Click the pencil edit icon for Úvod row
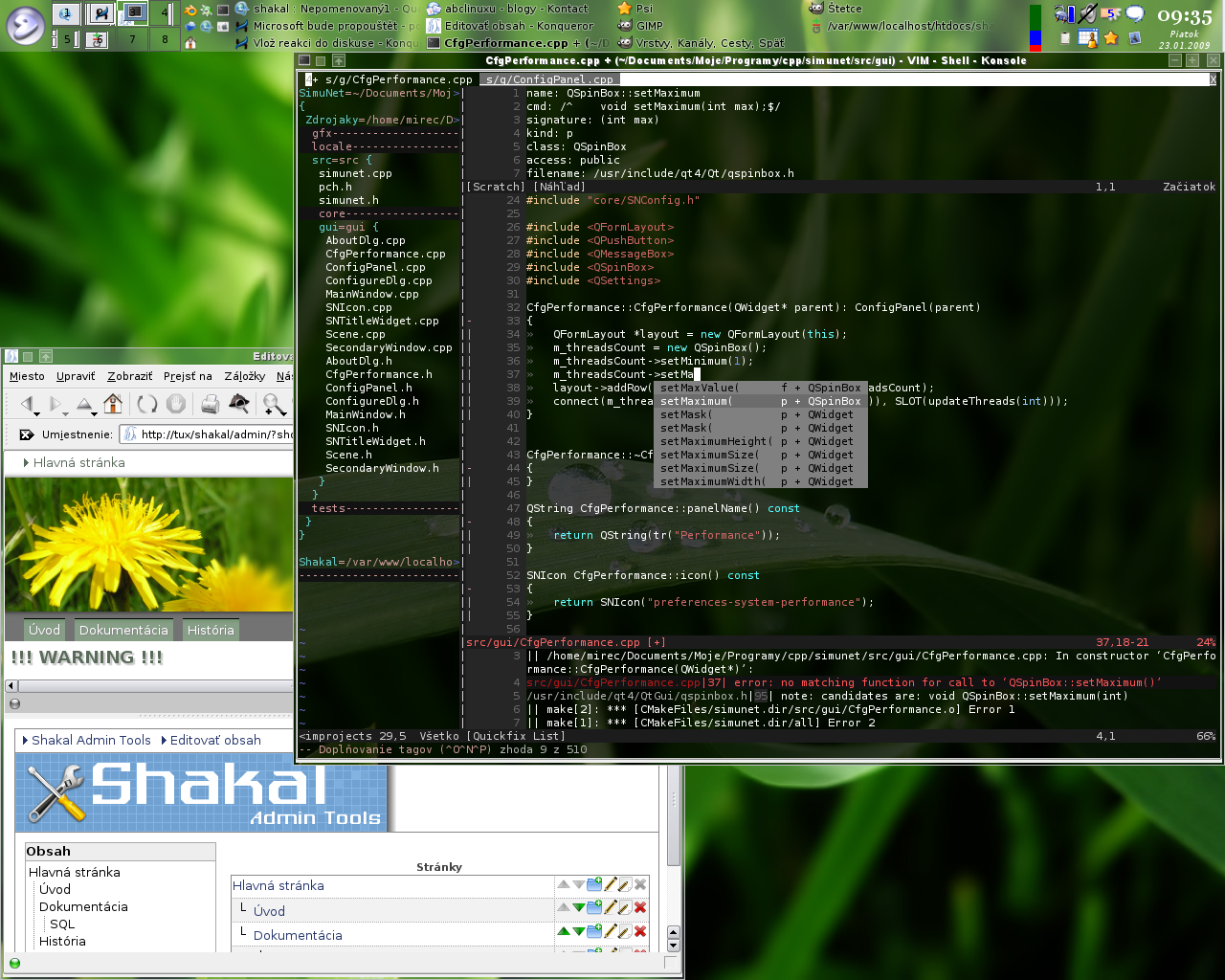The height and width of the screenshot is (980, 1225). 611,907
